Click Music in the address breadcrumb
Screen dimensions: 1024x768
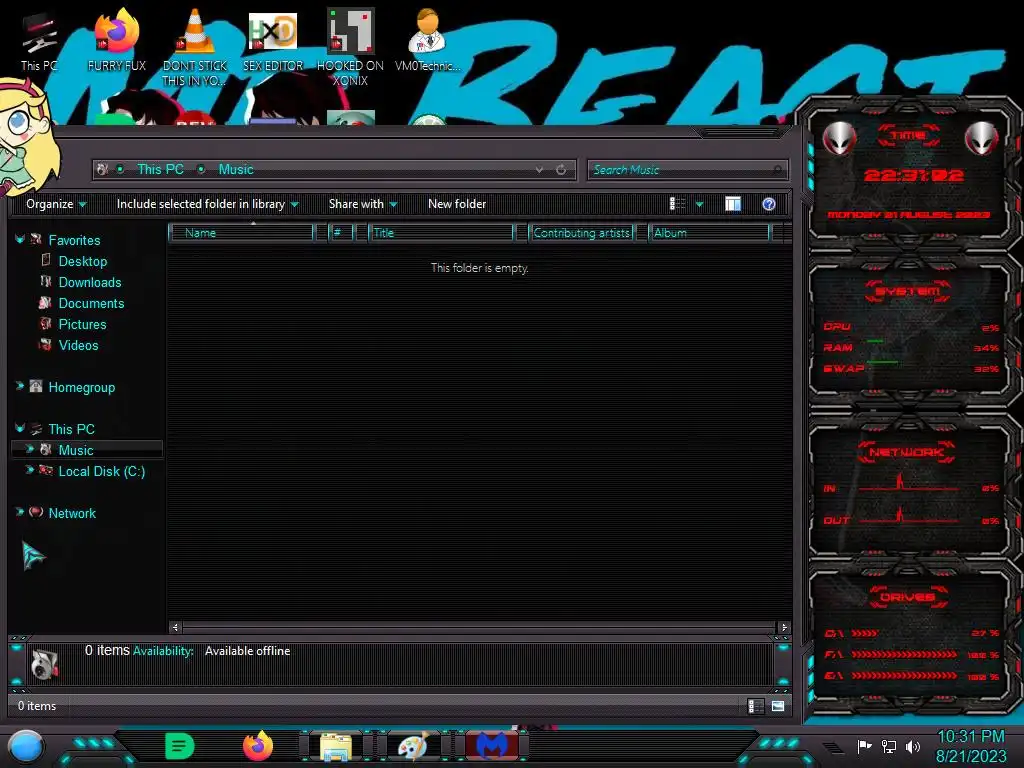[x=236, y=170]
